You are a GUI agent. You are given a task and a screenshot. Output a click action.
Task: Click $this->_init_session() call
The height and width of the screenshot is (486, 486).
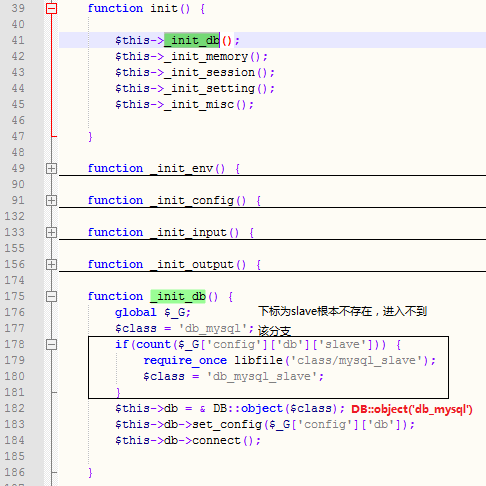(195, 72)
